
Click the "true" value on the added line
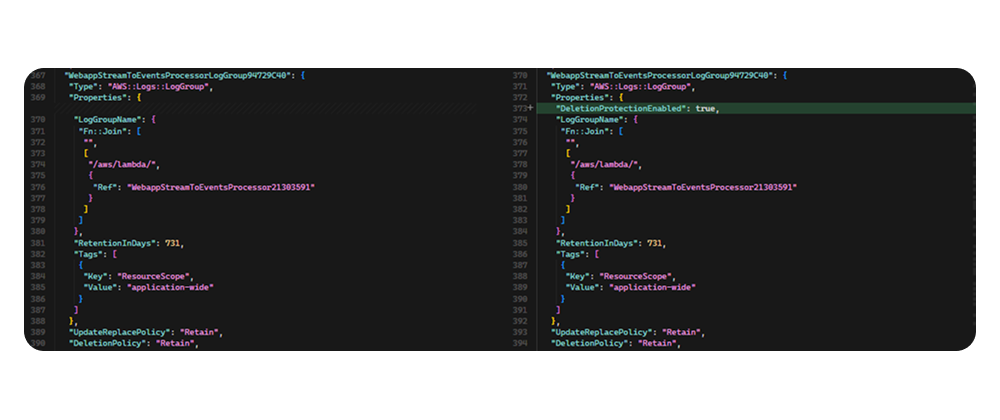click(707, 108)
